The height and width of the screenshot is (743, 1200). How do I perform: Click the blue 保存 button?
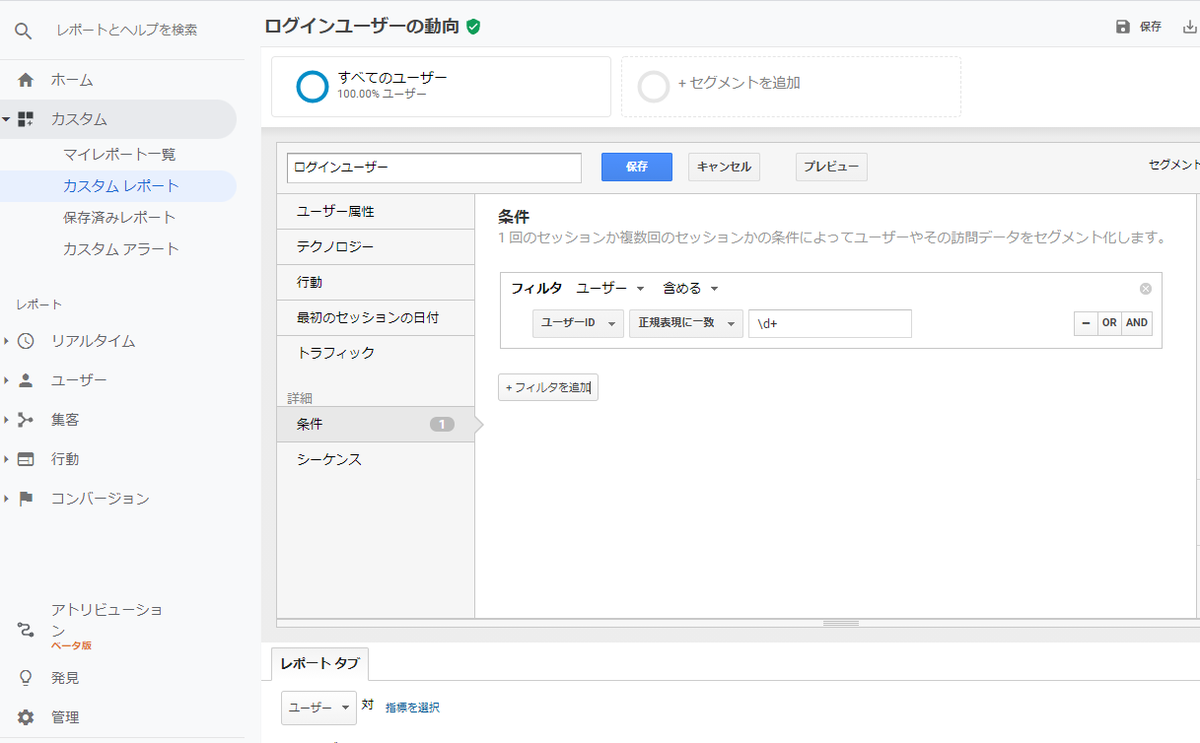637,167
